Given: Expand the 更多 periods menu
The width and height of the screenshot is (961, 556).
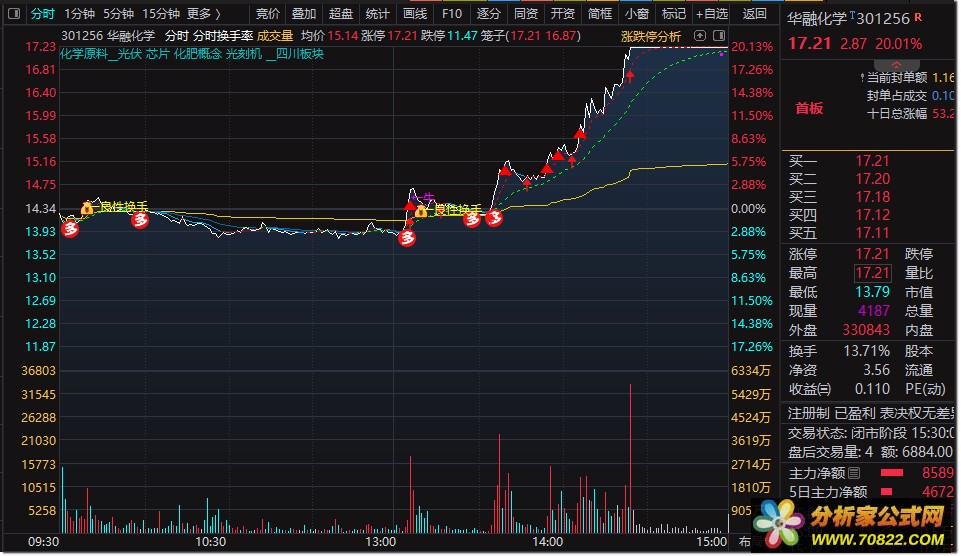Looking at the screenshot, I should click(x=203, y=13).
